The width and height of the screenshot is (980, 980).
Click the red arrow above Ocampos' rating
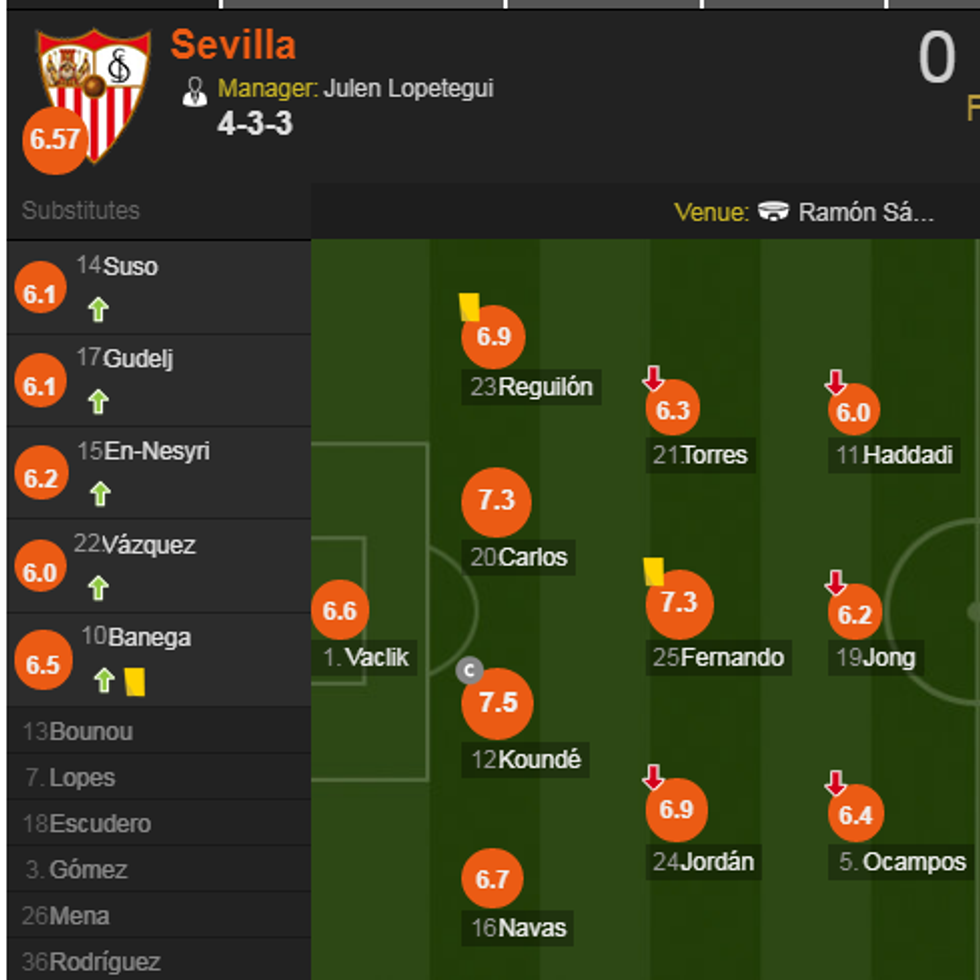836,783
